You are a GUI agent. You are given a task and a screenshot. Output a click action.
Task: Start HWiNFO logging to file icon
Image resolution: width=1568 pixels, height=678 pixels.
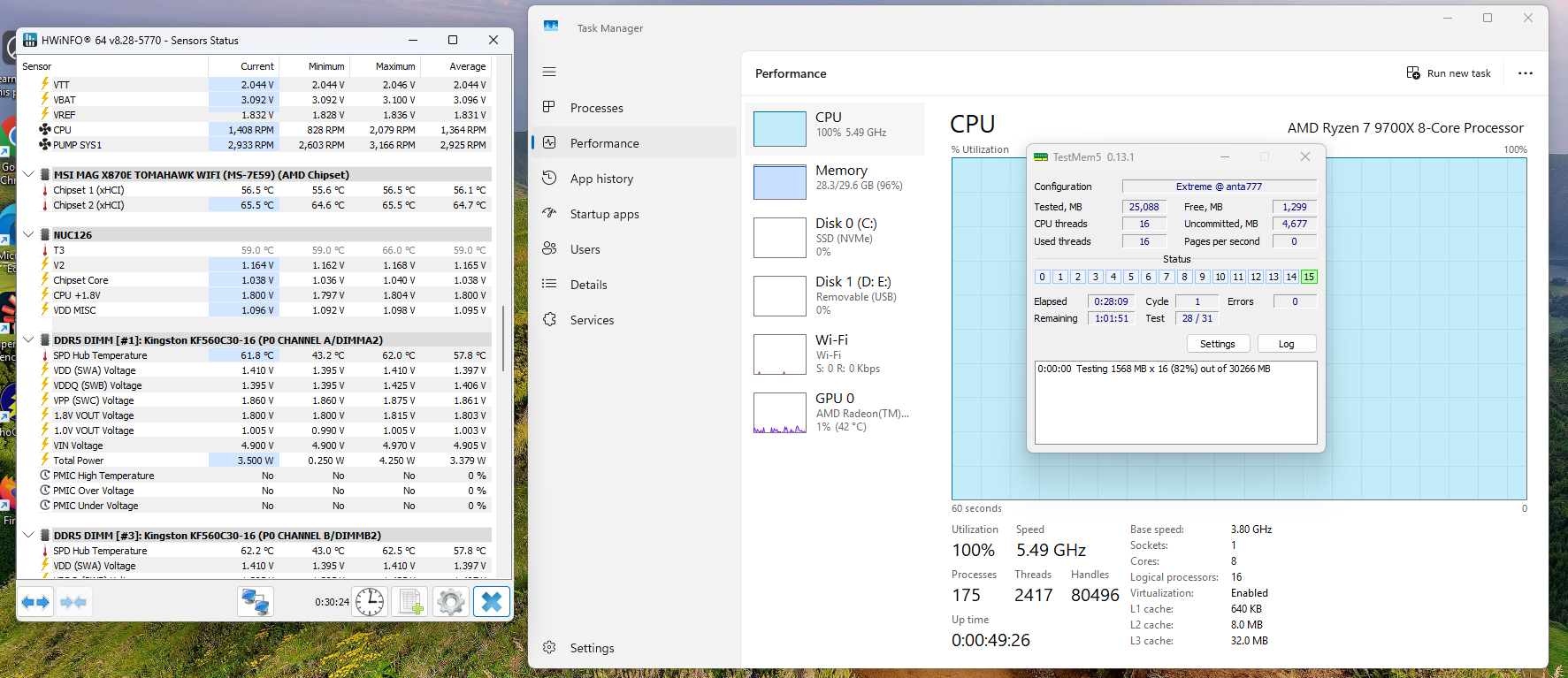coord(410,602)
